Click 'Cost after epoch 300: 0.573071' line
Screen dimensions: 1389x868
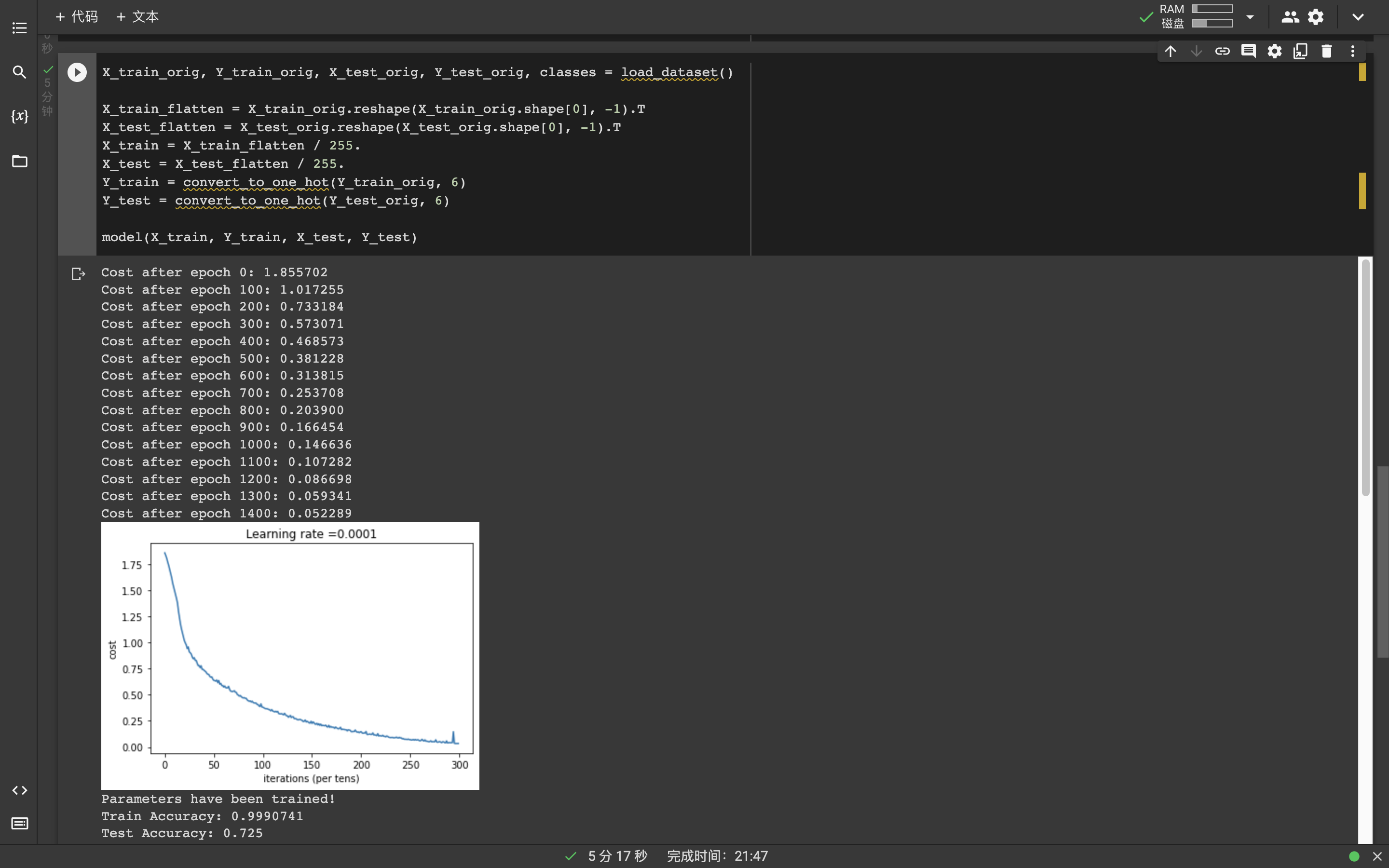pos(222,324)
